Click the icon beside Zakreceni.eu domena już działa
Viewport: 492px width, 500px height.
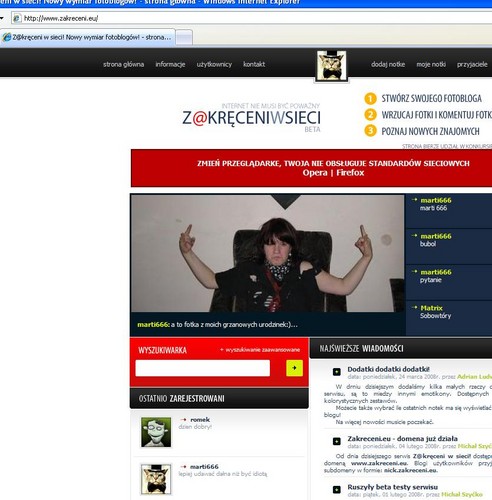click(x=337, y=441)
